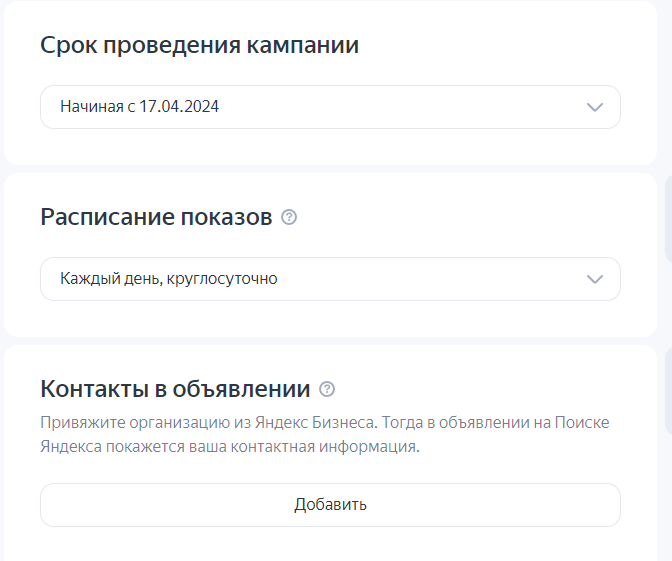Click heading Расписание показов

pyautogui.click(x=156, y=217)
